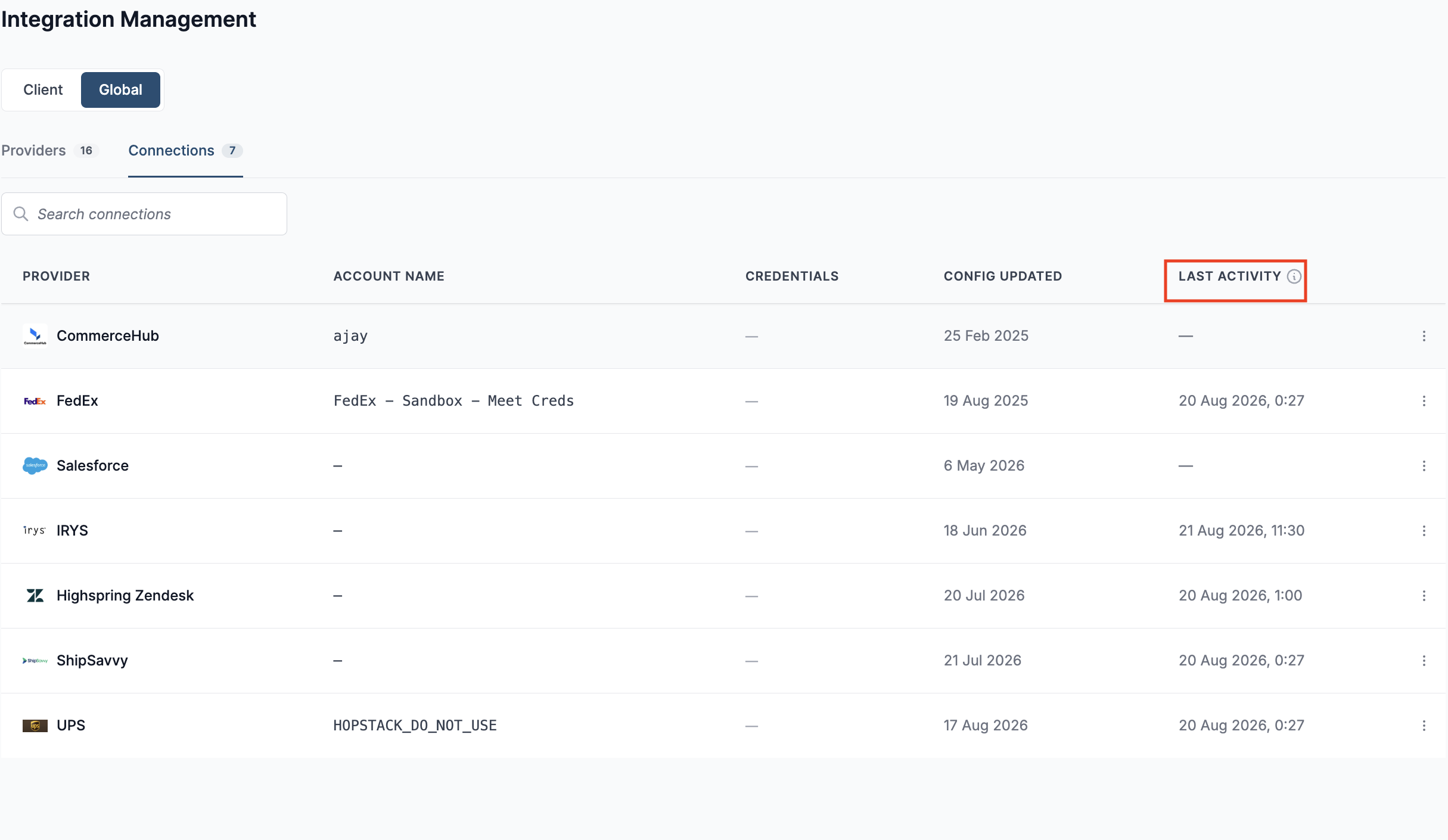This screenshot has height=840, width=1448.
Task: Open the Providers tab
Action: point(49,151)
